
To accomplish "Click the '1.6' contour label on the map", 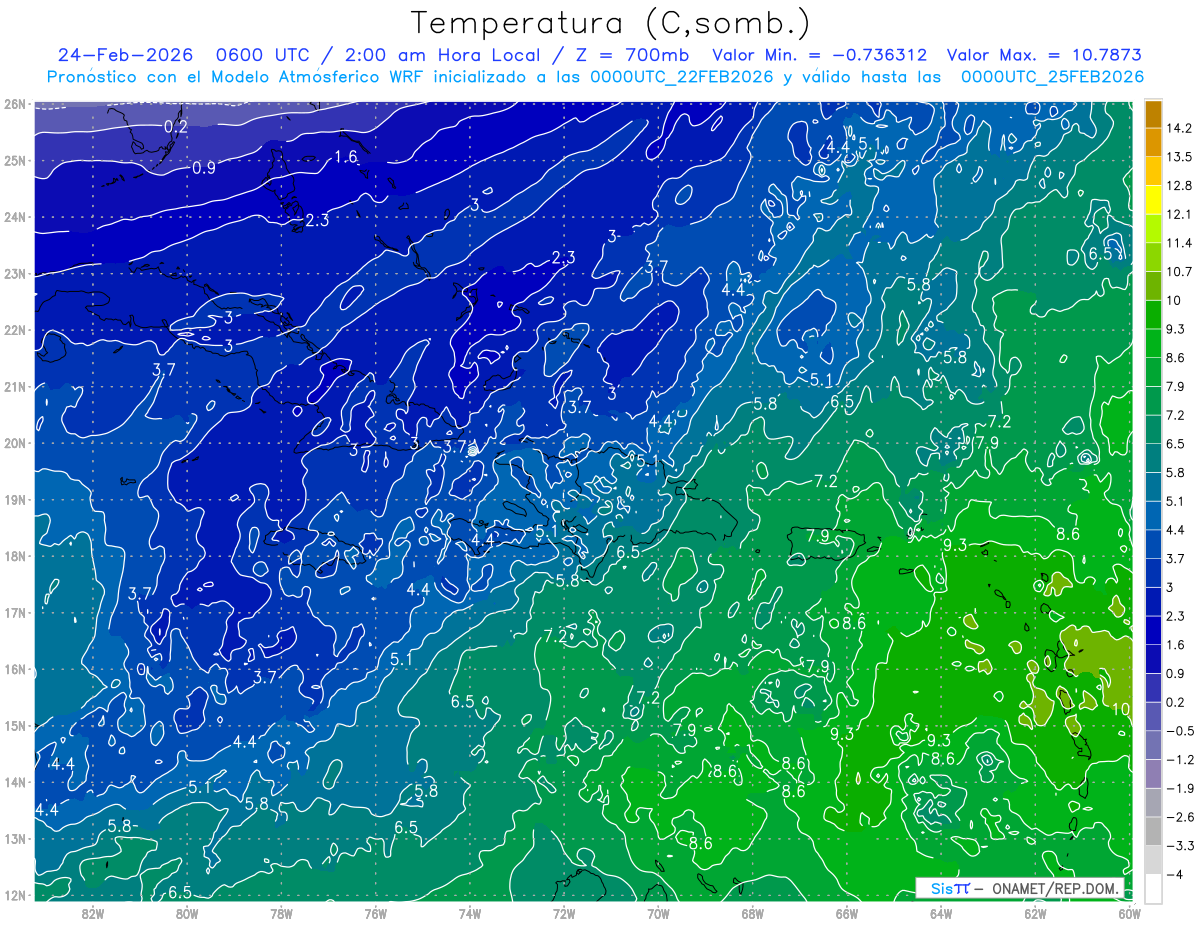I will tap(346, 157).
